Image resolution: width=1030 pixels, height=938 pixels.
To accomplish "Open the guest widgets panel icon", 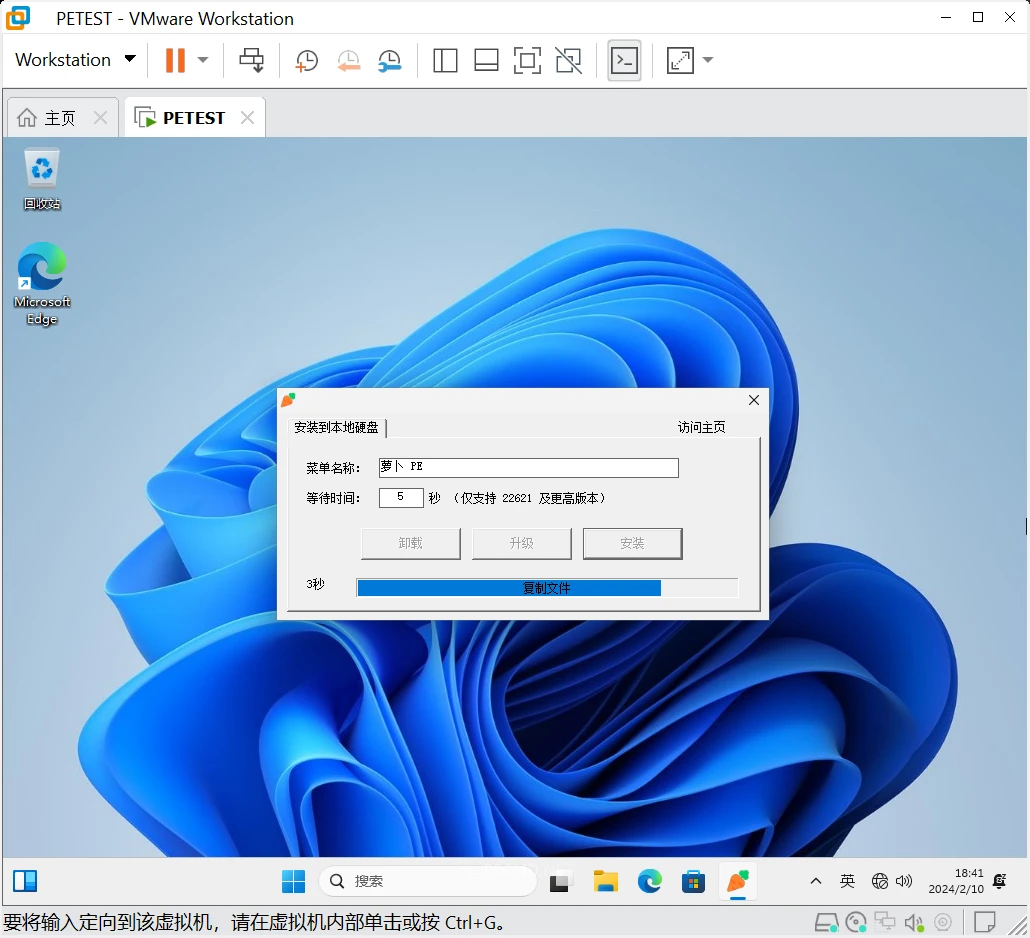I will tap(25, 881).
